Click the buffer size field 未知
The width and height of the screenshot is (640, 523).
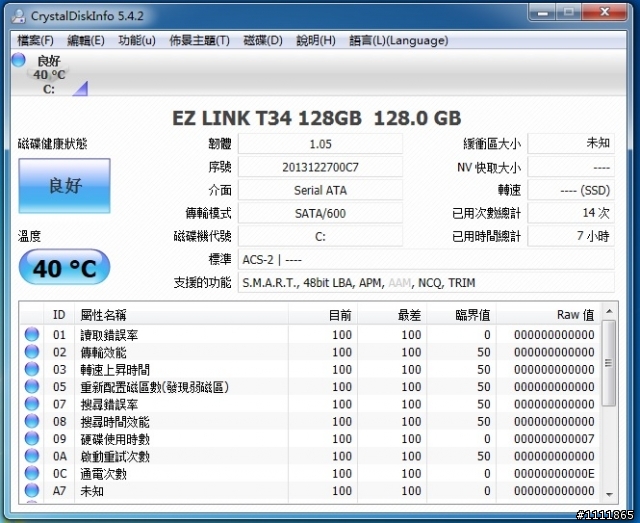571,144
